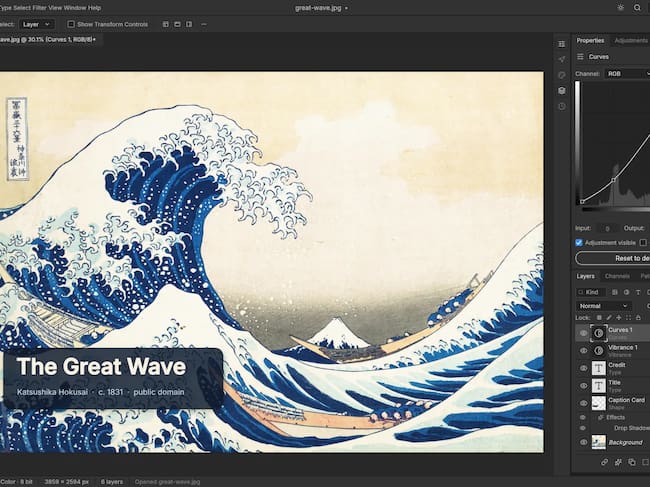The width and height of the screenshot is (650, 487).
Task: Click the black point on the curve
Action: pyautogui.click(x=582, y=202)
